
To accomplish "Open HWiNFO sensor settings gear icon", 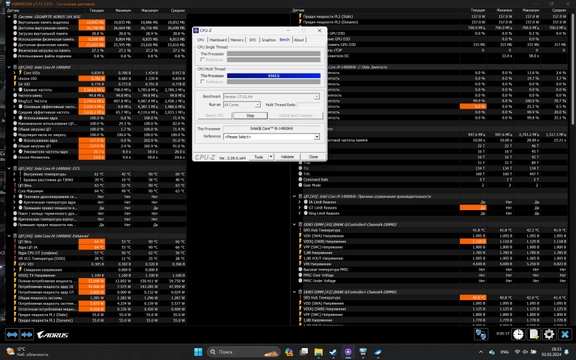I will [549, 334].
